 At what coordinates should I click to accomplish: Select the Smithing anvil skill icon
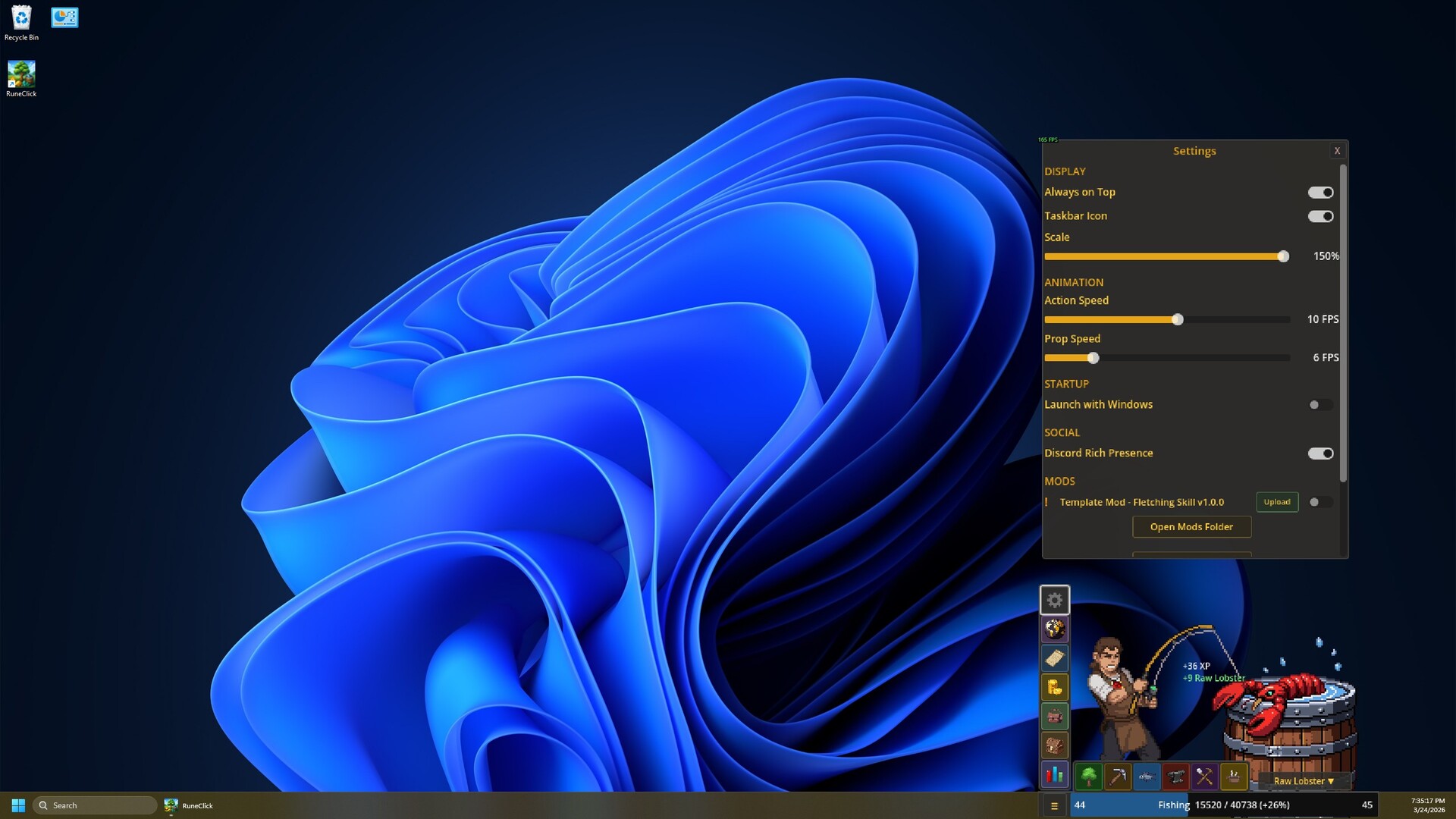click(1175, 777)
